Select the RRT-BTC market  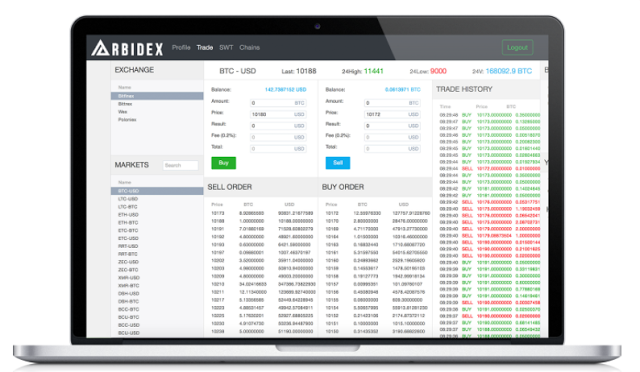coord(157,254)
